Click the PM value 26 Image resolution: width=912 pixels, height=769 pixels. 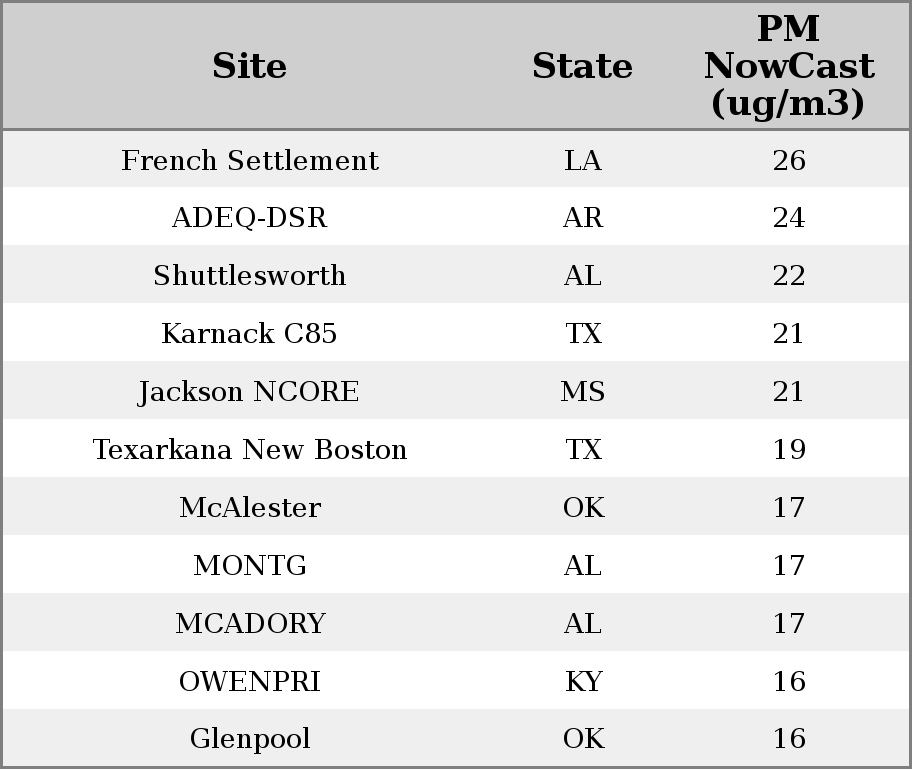(x=789, y=160)
